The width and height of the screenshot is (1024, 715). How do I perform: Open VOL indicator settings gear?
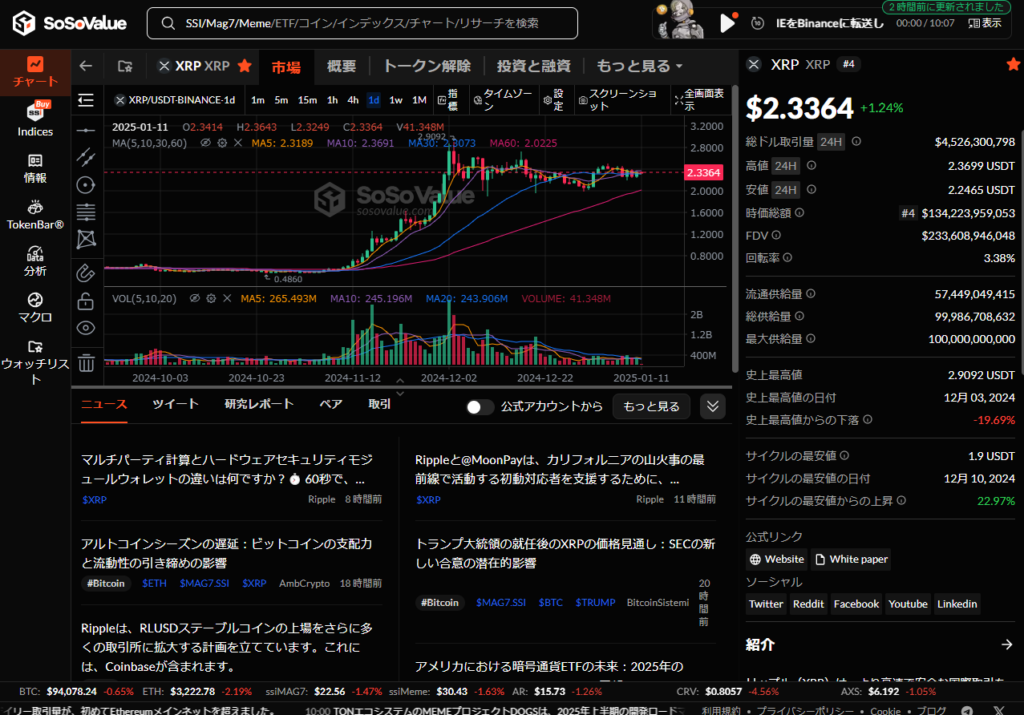(211, 298)
